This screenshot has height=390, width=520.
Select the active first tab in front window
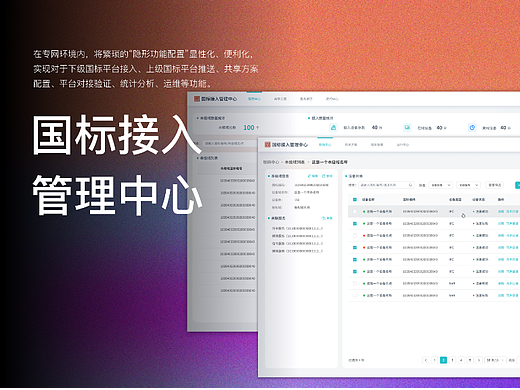tap(325, 145)
